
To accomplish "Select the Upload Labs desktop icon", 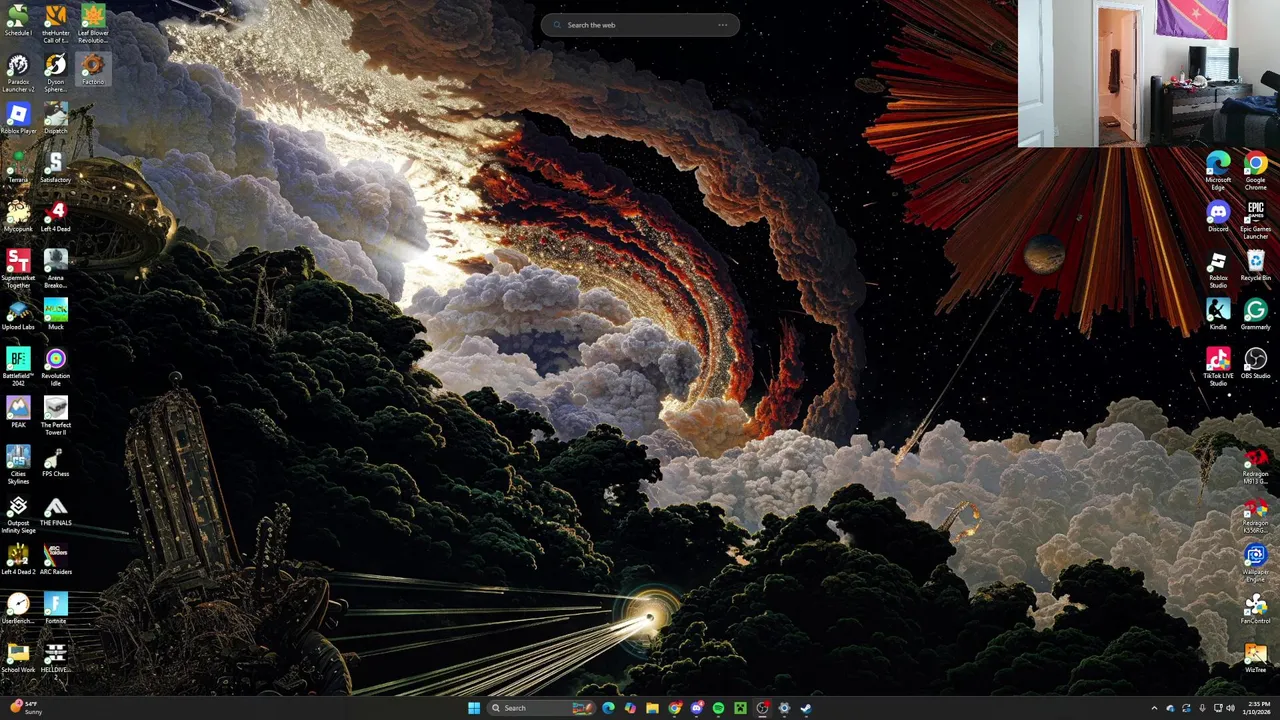I will 18,315.
